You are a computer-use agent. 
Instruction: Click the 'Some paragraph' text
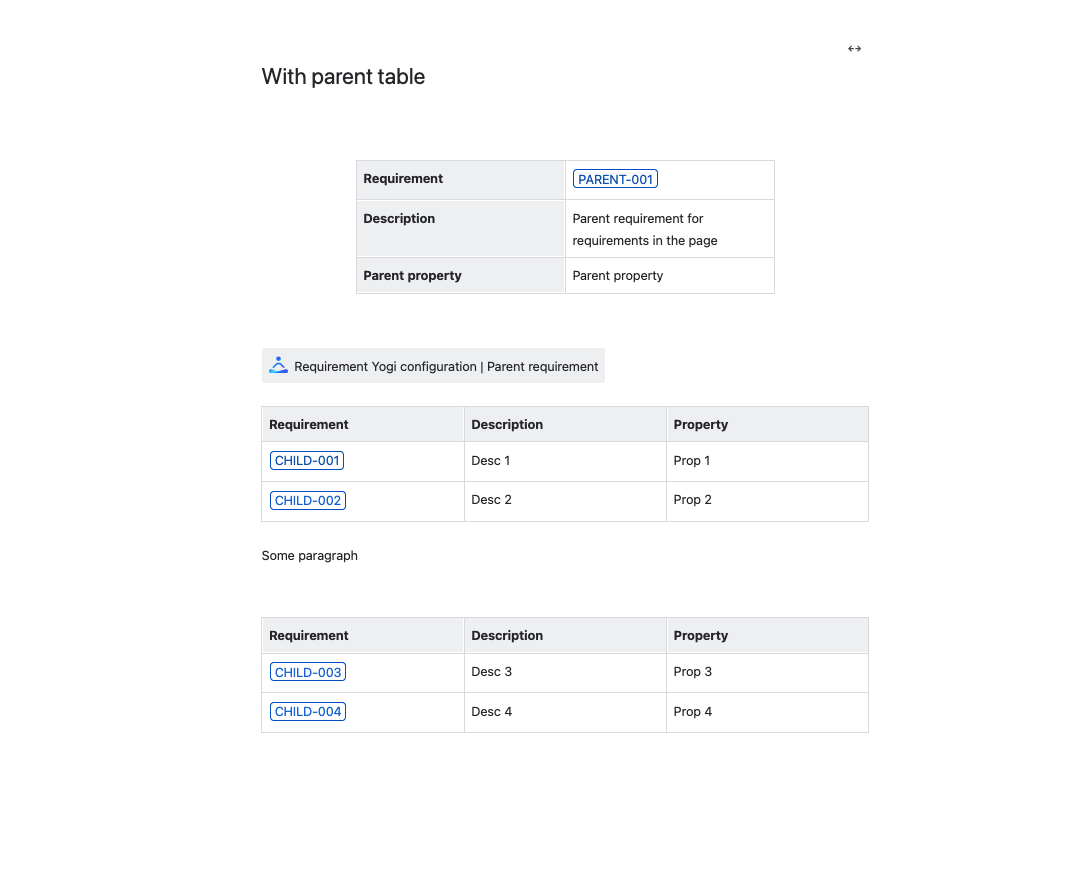(310, 556)
